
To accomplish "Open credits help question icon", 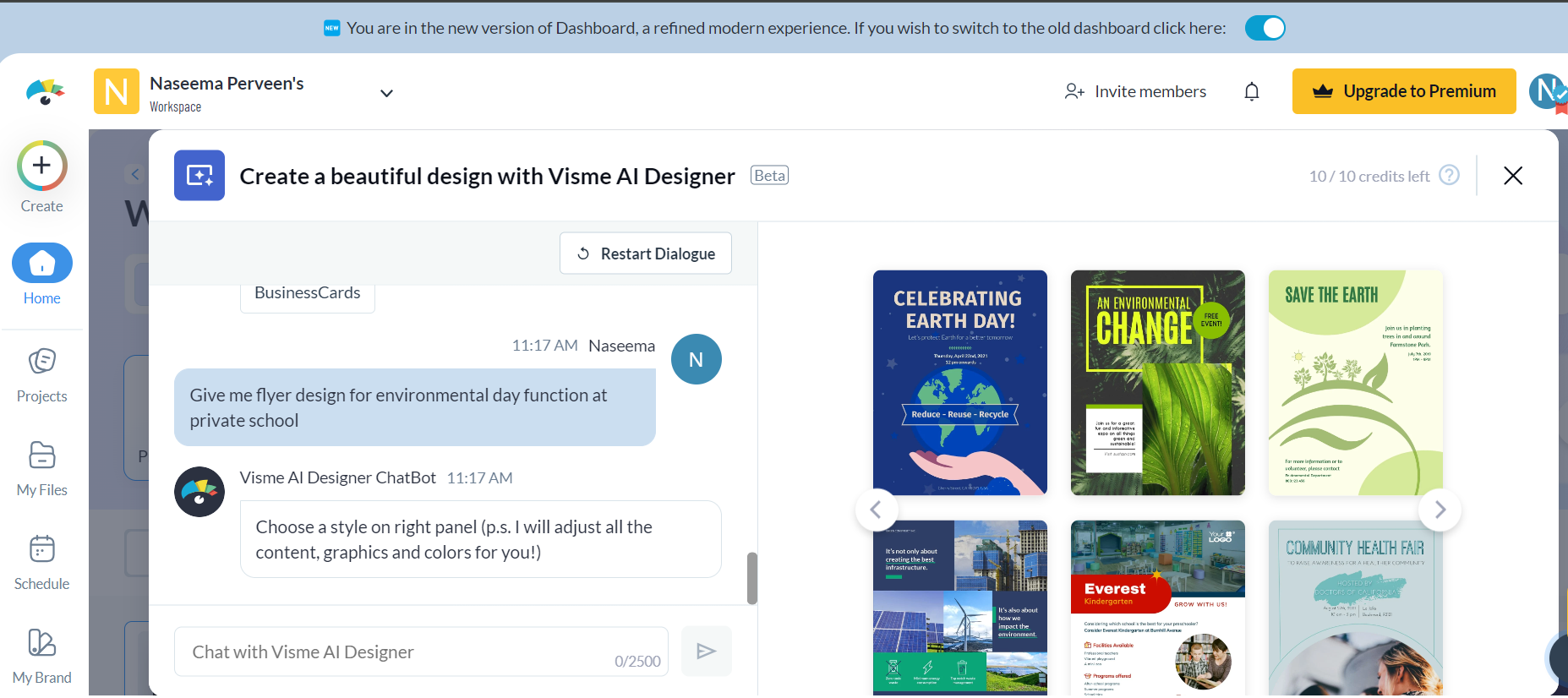I will 1450,175.
